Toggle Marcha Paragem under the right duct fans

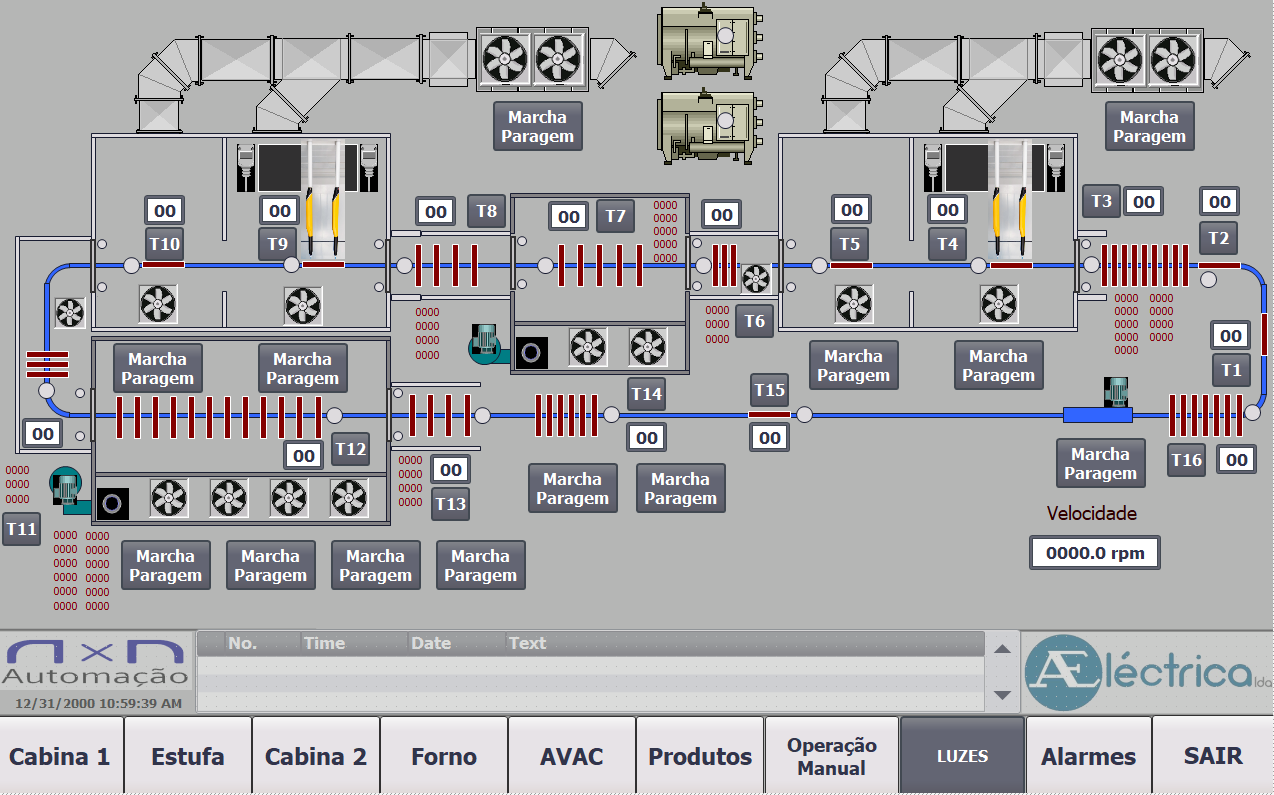1148,127
